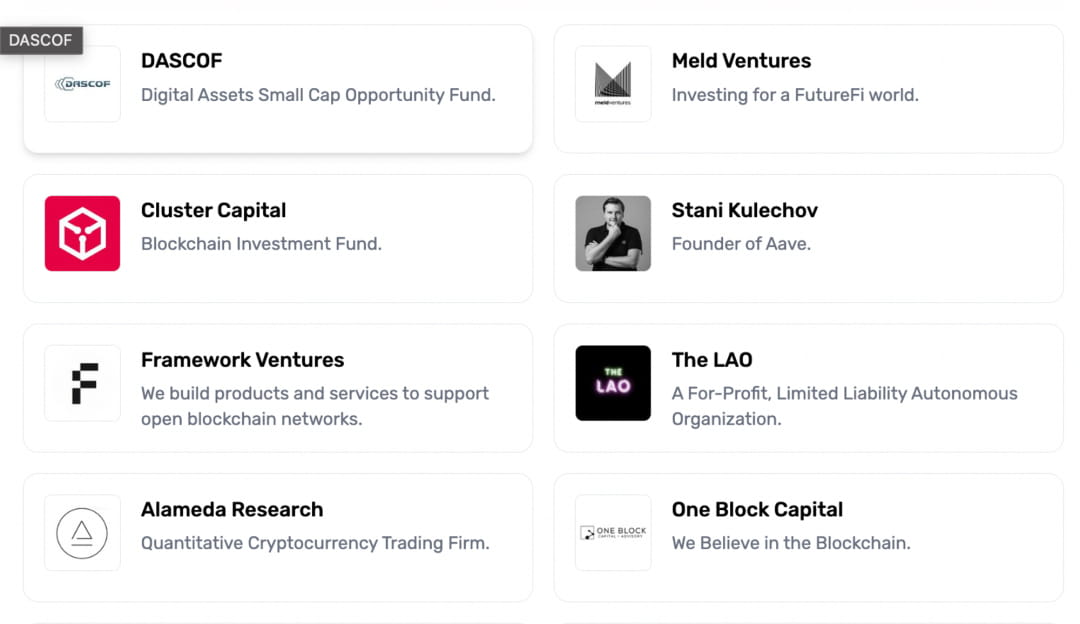Click 'We Believe in the Blockchain' text
Viewport: 1080px width, 624px height.
[x=791, y=543]
